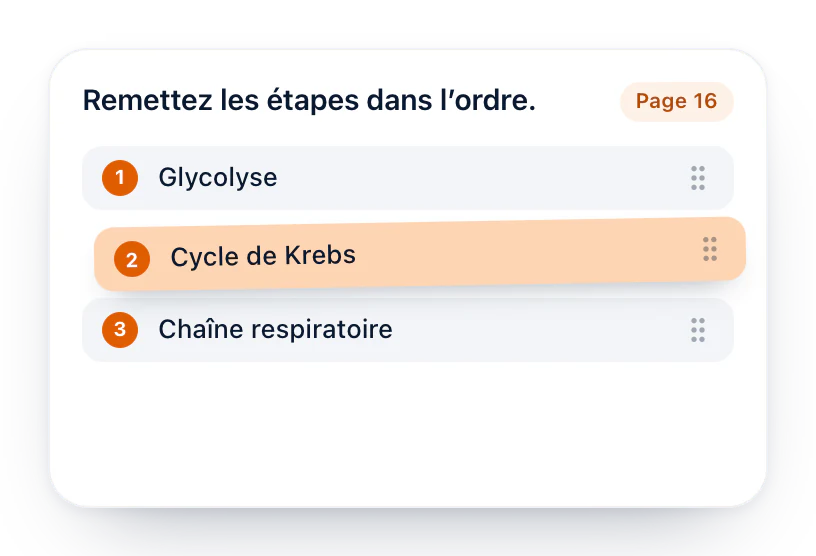
Task: Click the orange number 3 badge
Action: pyautogui.click(x=120, y=330)
